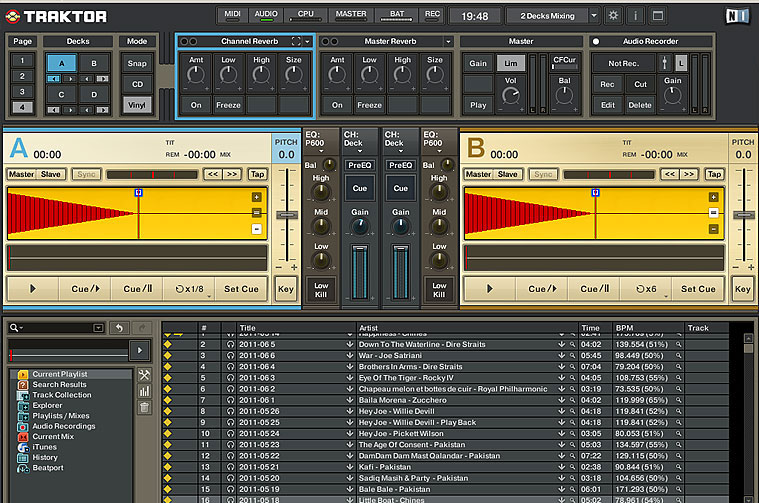Image resolution: width=759 pixels, height=503 pixels.
Task: Toggle Deck B Key lock button
Action: click(x=743, y=289)
